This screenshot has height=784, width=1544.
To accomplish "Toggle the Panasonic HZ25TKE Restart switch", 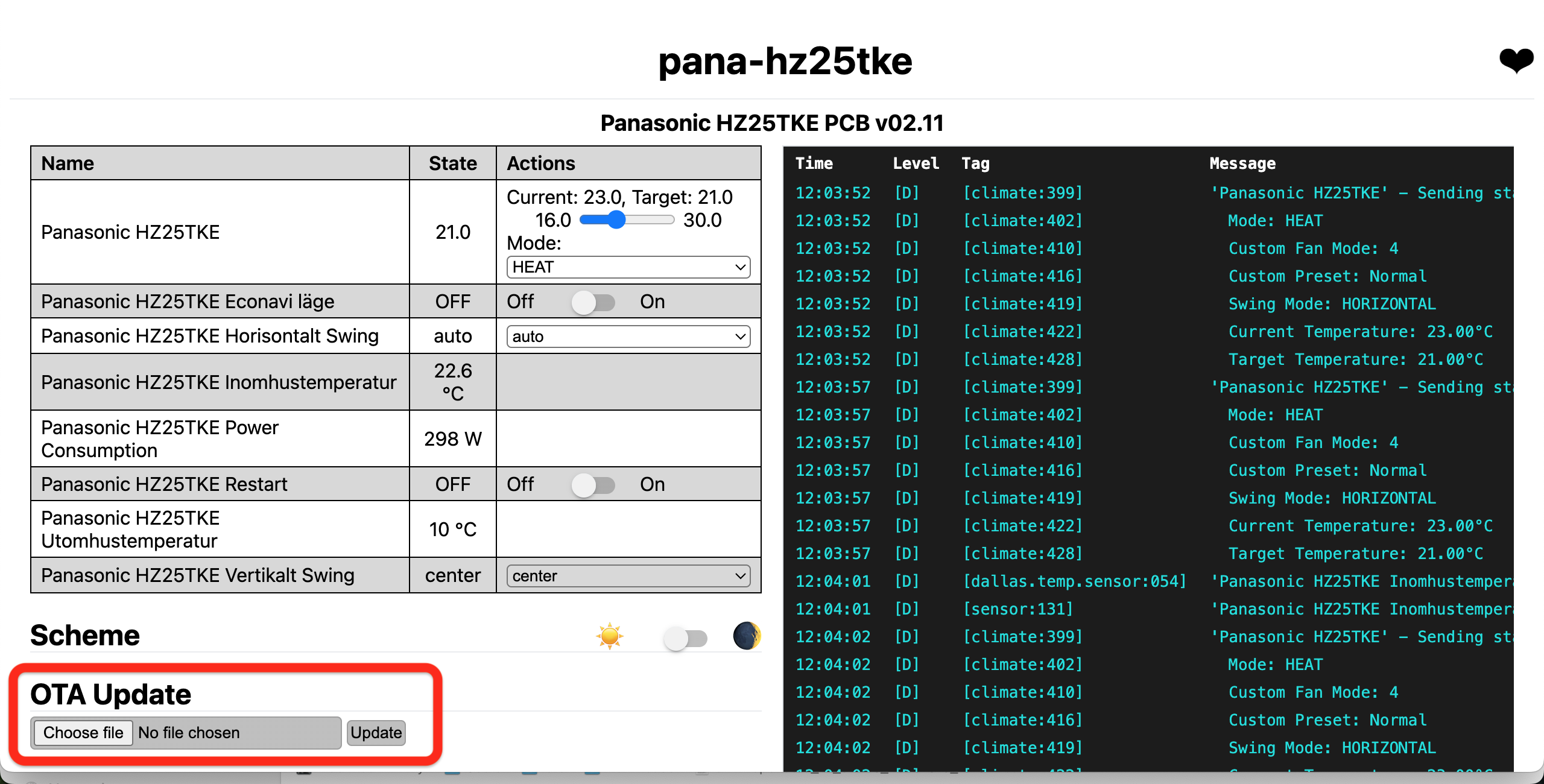I will [x=593, y=485].
